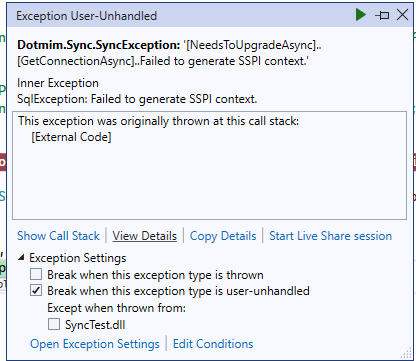Collapse the Exception Settings section

tap(21, 257)
